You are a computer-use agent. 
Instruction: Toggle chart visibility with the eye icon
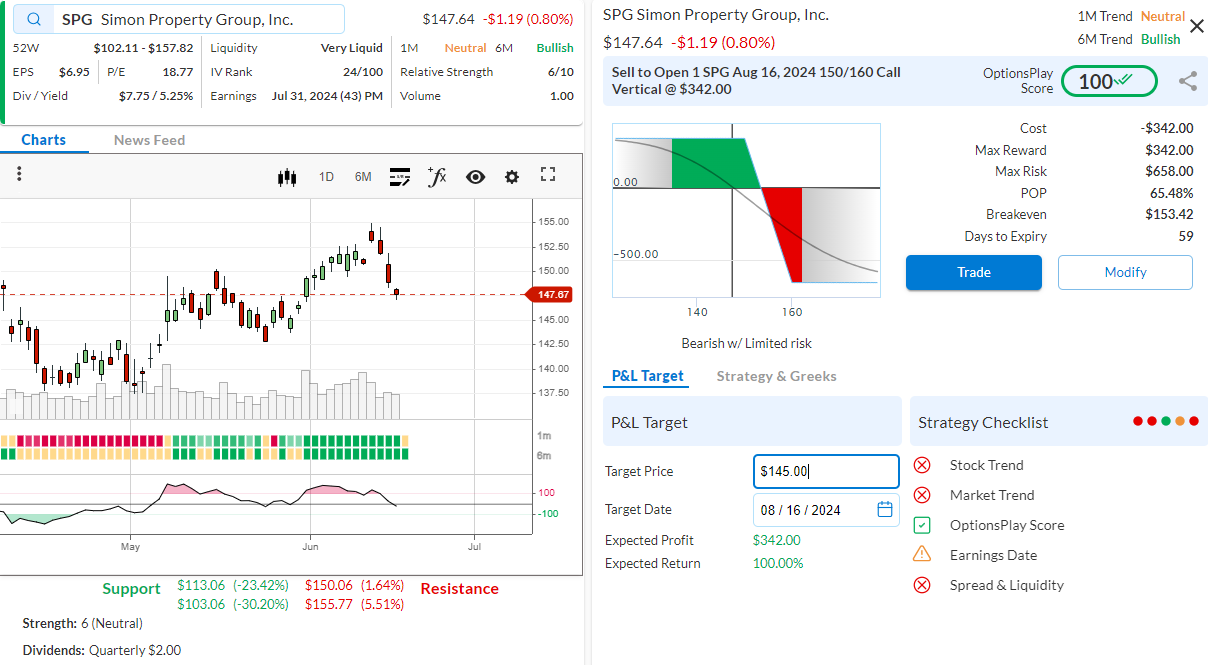click(x=475, y=177)
